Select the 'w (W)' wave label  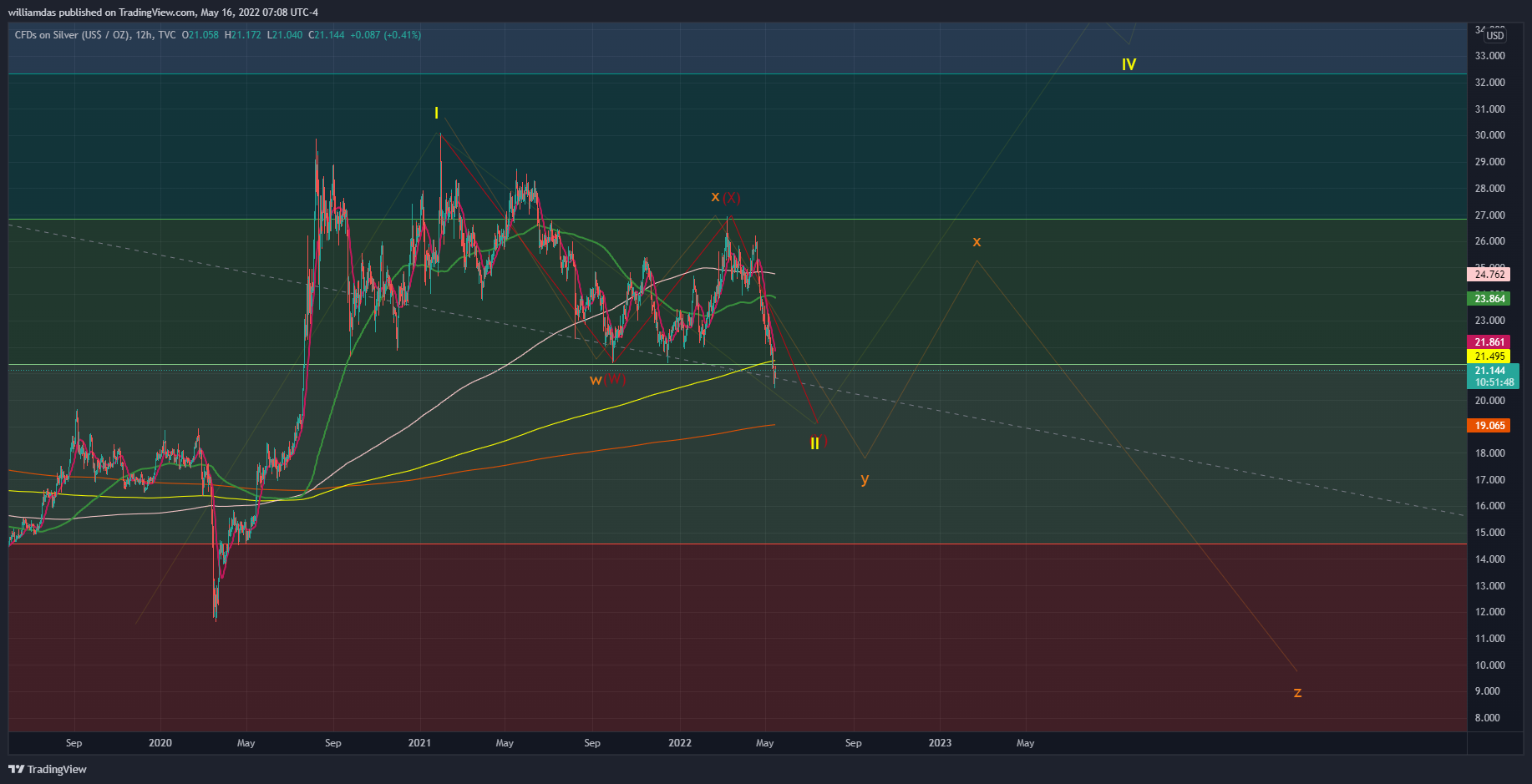[x=607, y=380]
